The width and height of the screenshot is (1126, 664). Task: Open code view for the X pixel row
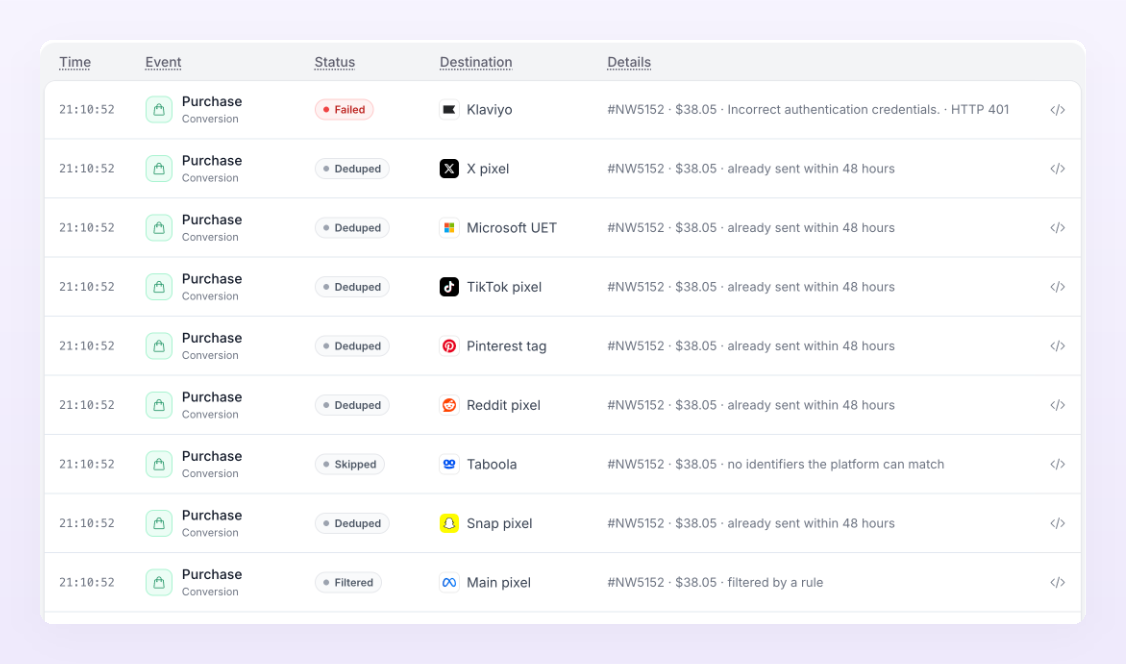[1057, 169]
